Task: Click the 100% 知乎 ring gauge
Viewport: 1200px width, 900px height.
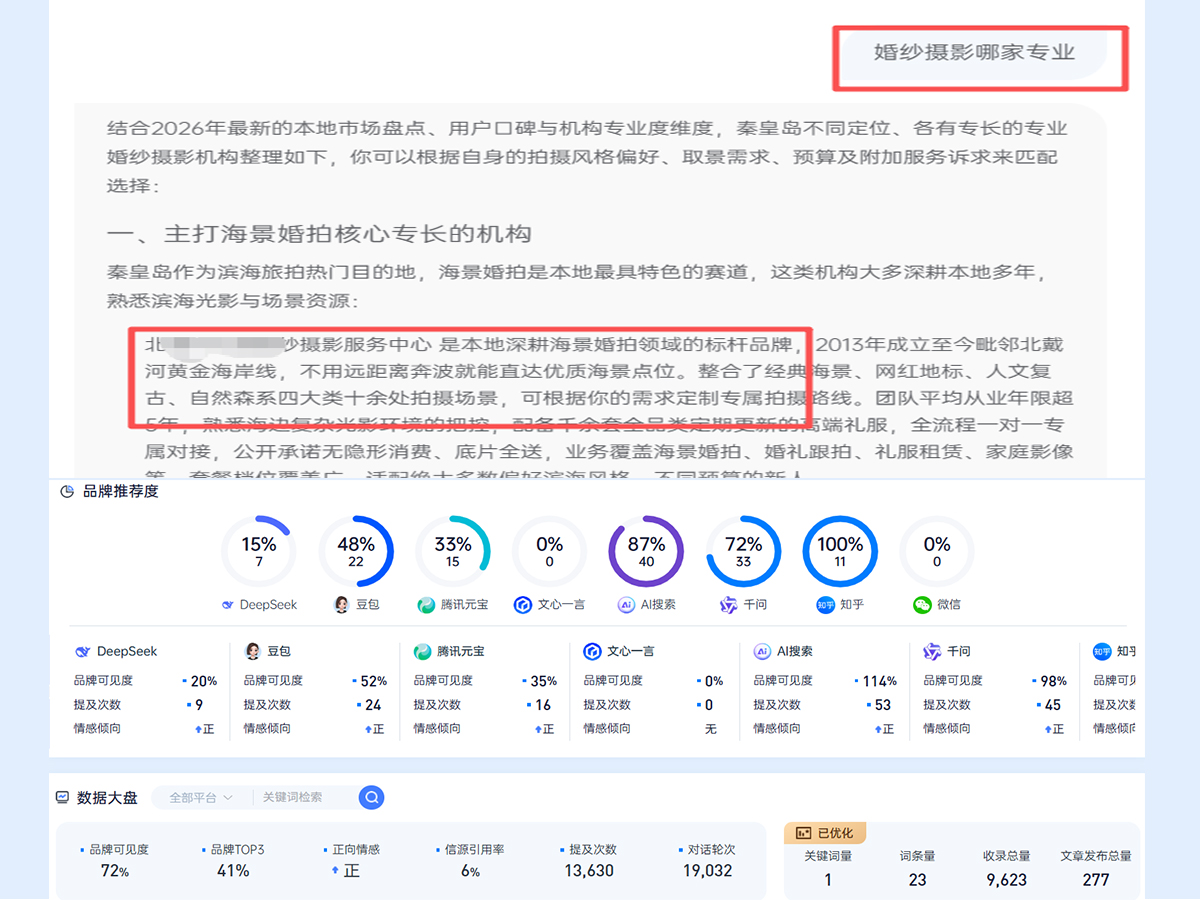Action: pyautogui.click(x=840, y=552)
